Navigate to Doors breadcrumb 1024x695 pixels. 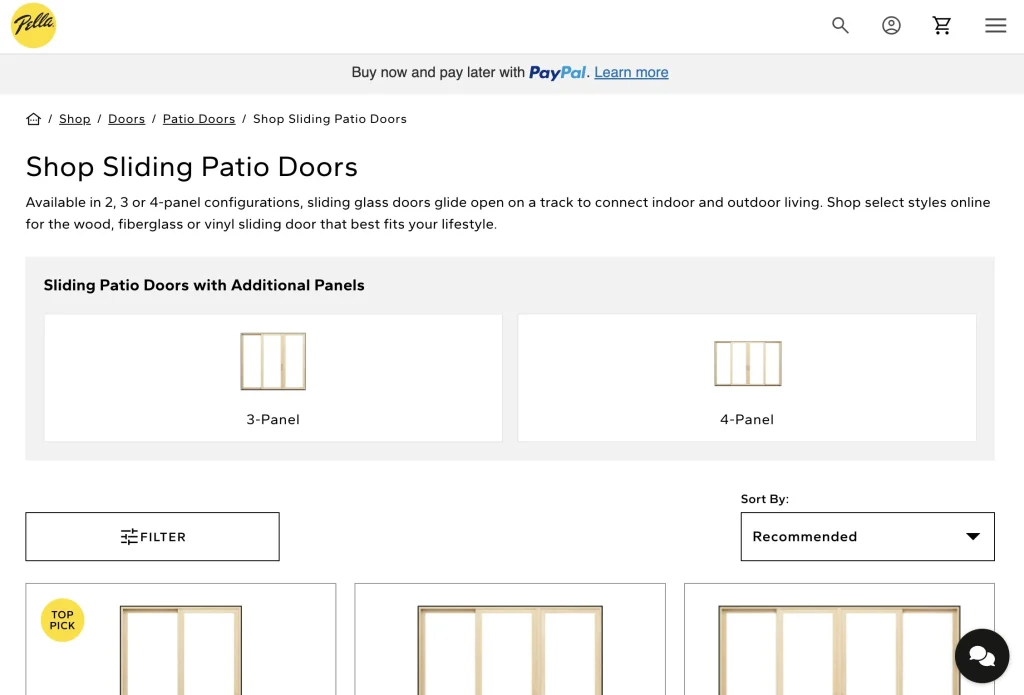127,119
